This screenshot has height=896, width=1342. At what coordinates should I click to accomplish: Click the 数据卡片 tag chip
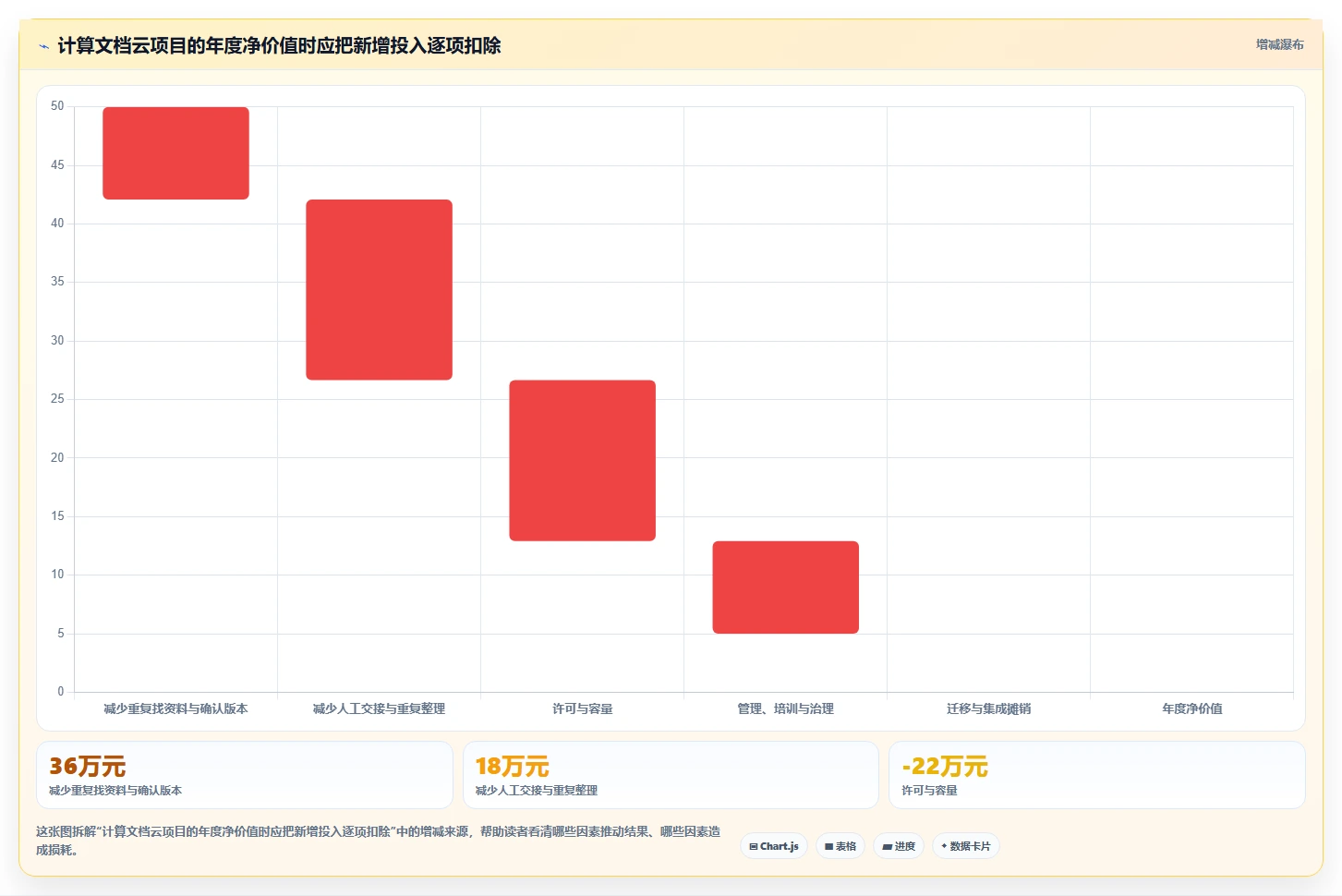click(x=966, y=846)
